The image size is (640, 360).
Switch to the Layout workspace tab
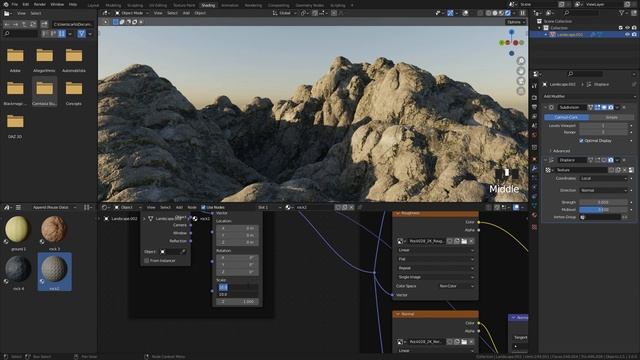pyautogui.click(x=93, y=5)
